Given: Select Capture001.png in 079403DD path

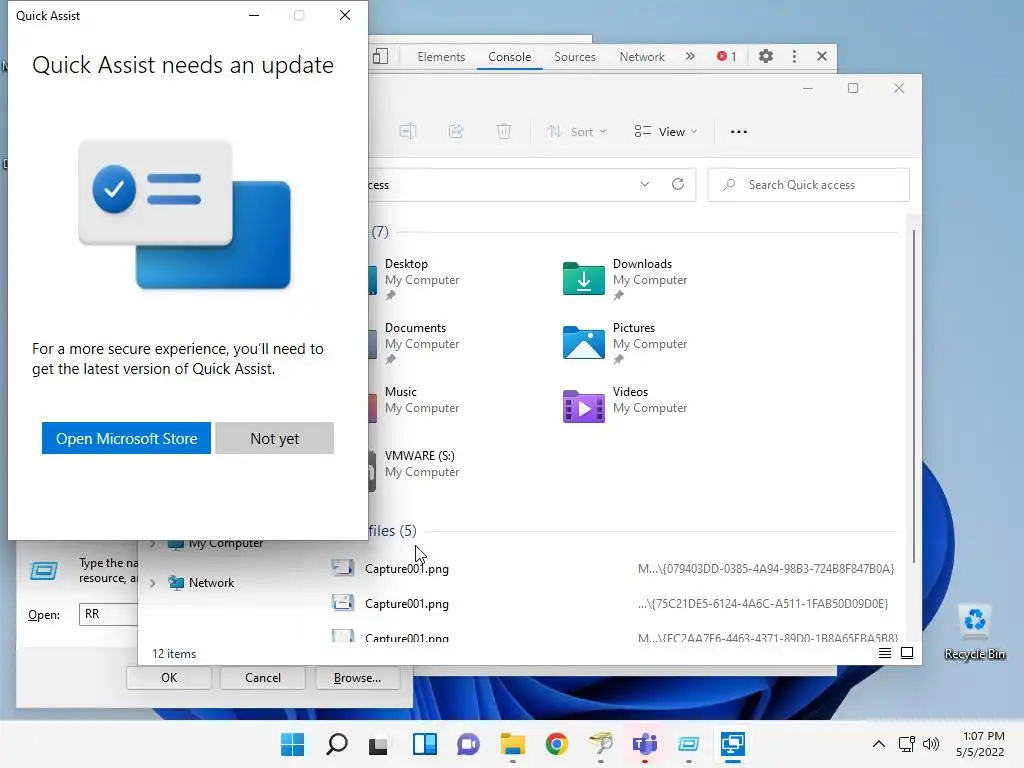Looking at the screenshot, I should [x=407, y=569].
